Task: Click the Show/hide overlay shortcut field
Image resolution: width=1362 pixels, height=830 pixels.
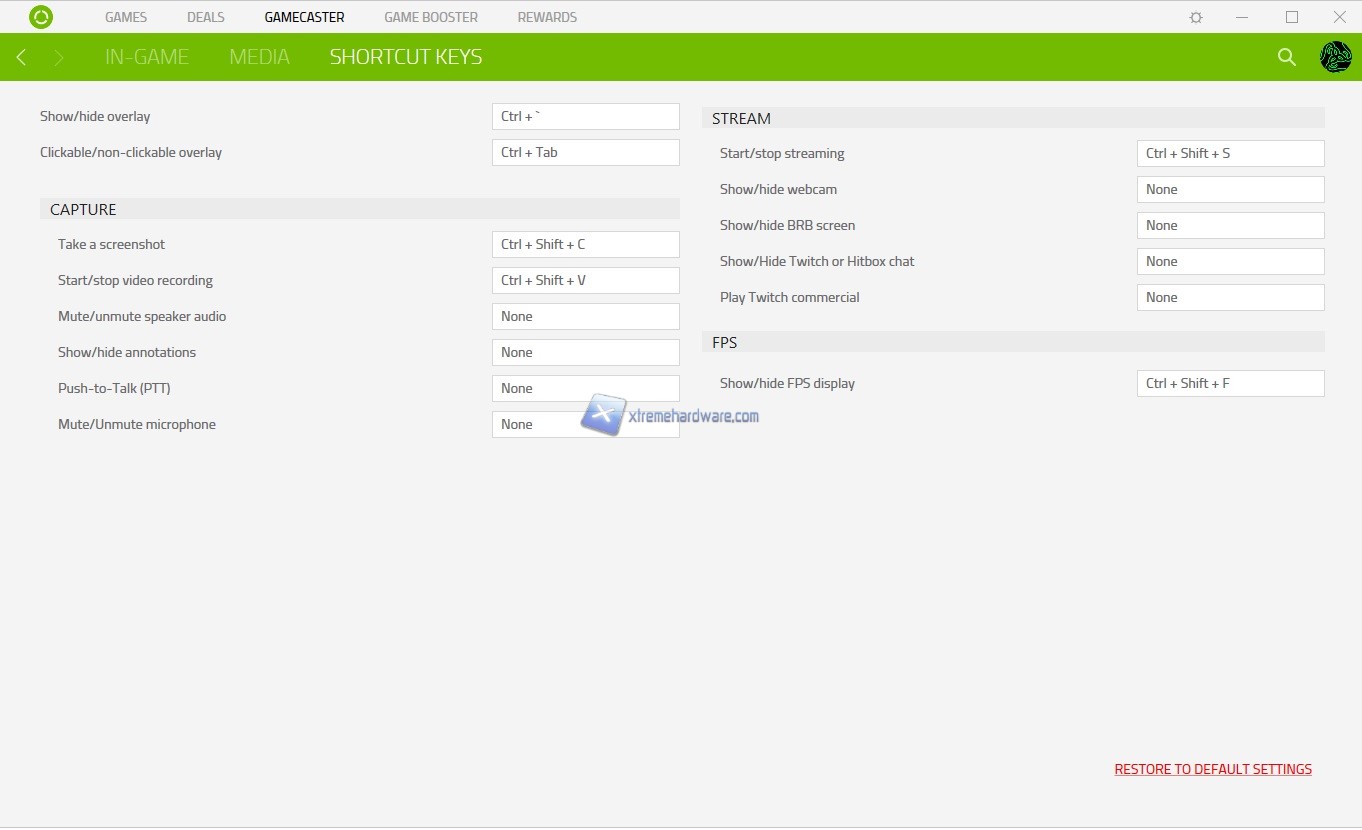Action: tap(585, 116)
